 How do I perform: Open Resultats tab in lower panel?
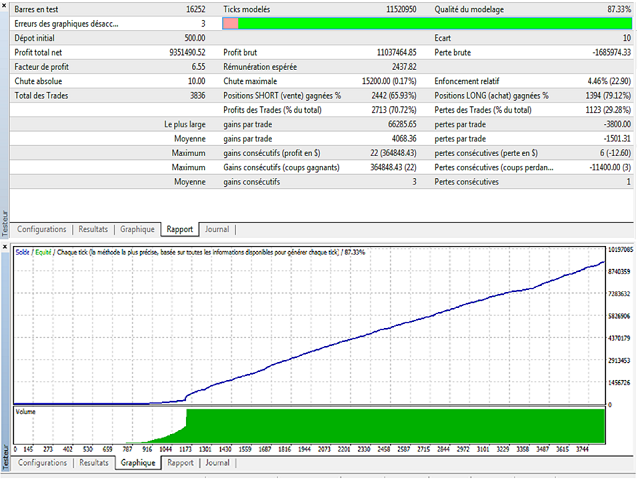pos(94,463)
